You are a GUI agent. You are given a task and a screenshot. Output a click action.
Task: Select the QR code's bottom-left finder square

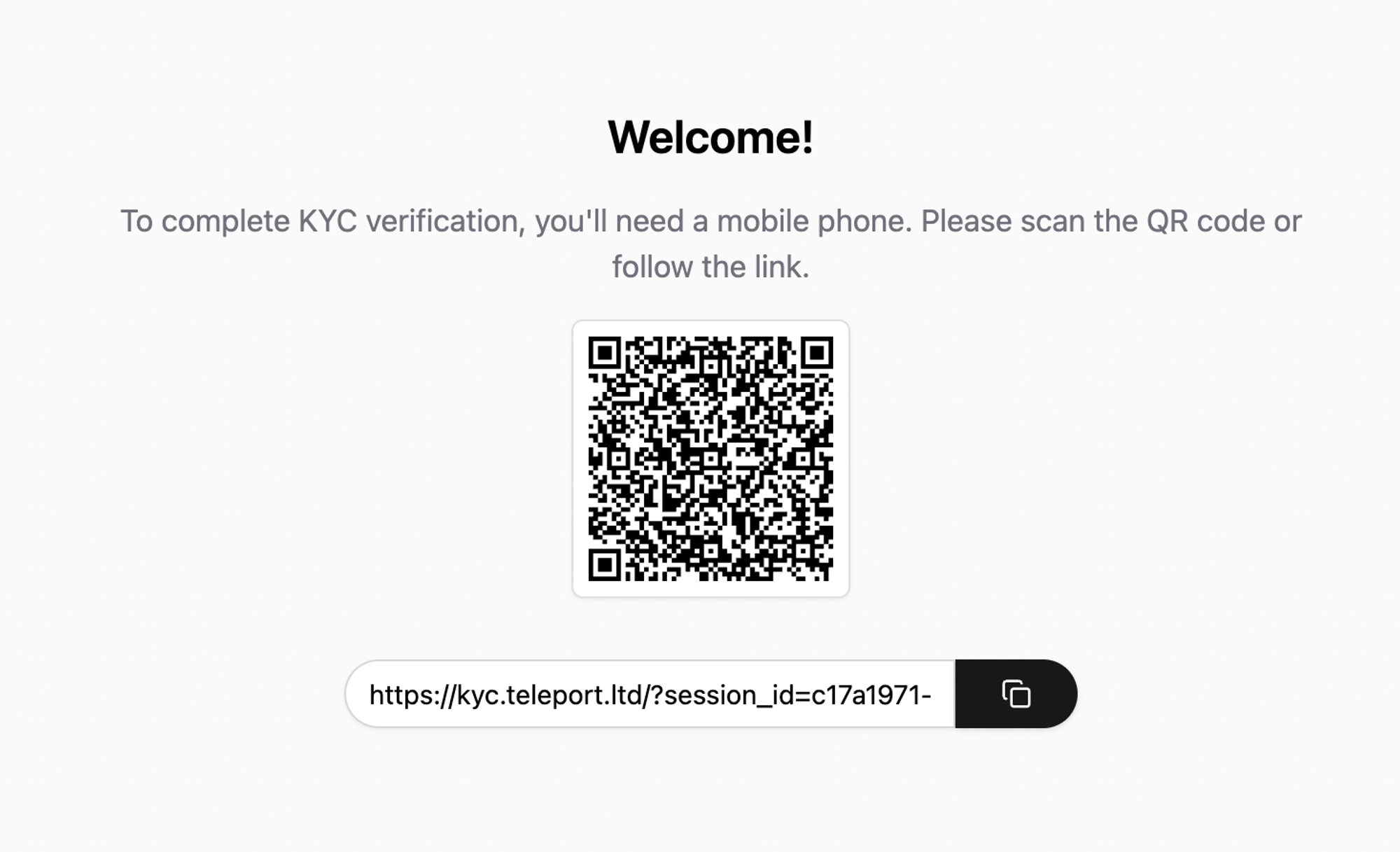coord(605,564)
